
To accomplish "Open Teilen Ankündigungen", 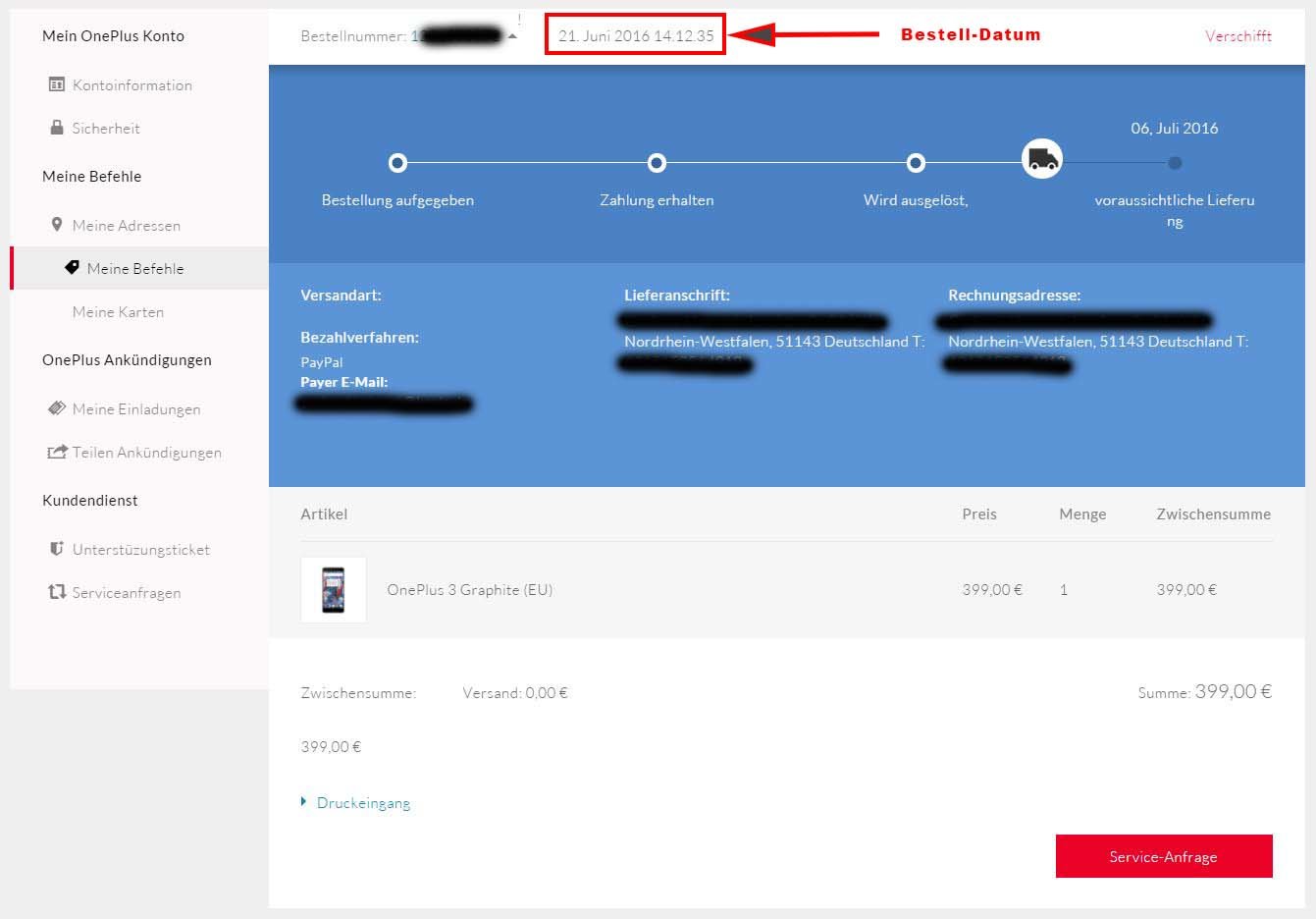I will pos(147,453).
